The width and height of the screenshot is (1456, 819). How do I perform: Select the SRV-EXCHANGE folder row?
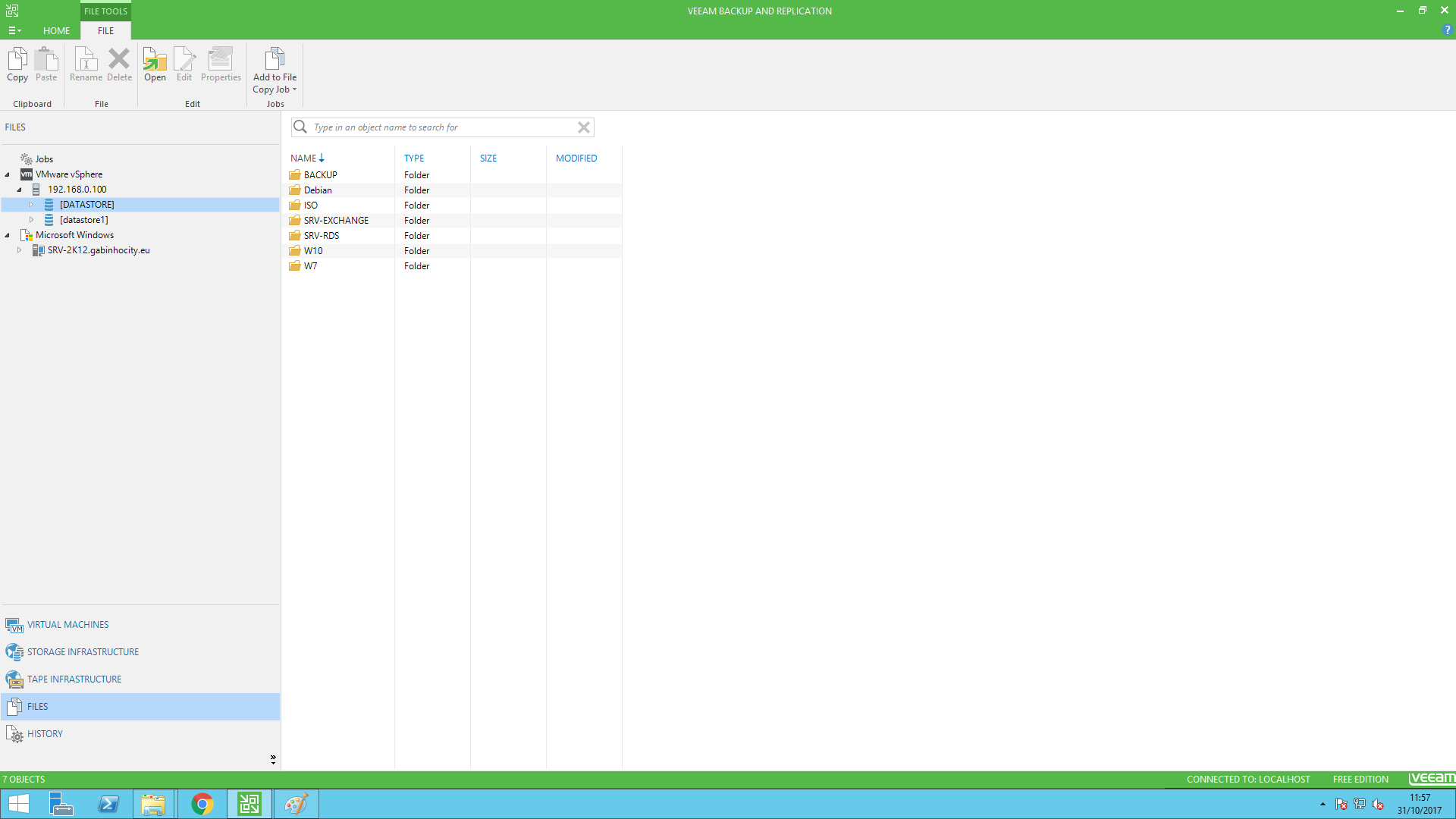(453, 221)
